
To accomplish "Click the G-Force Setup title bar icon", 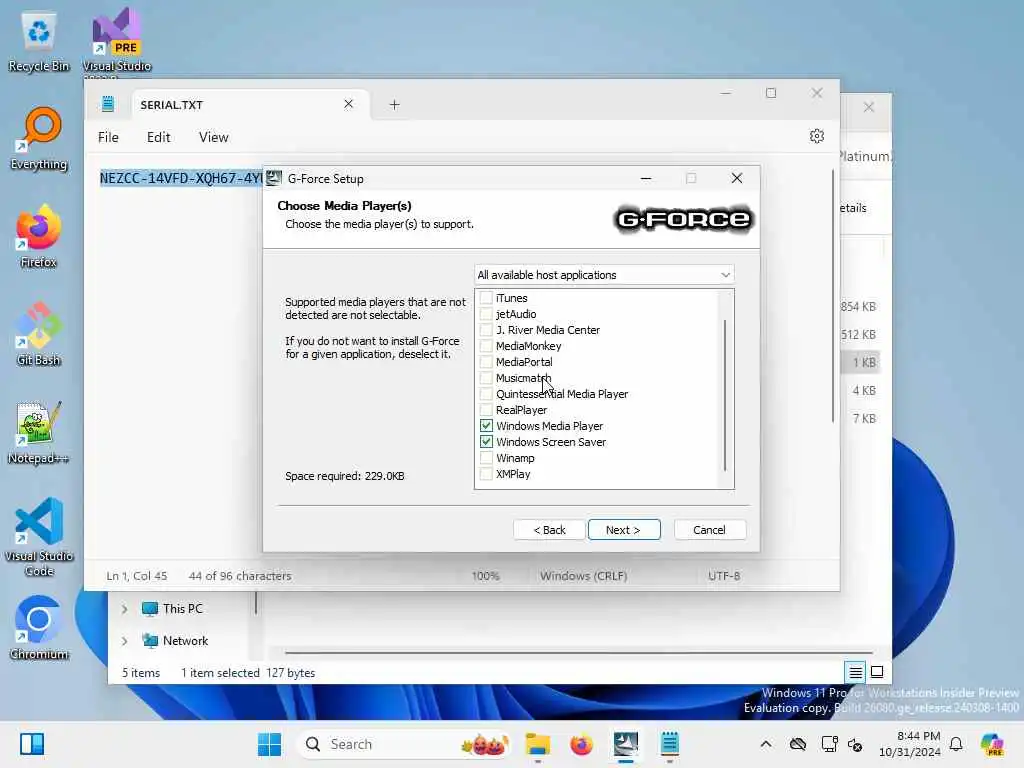I will tap(274, 178).
